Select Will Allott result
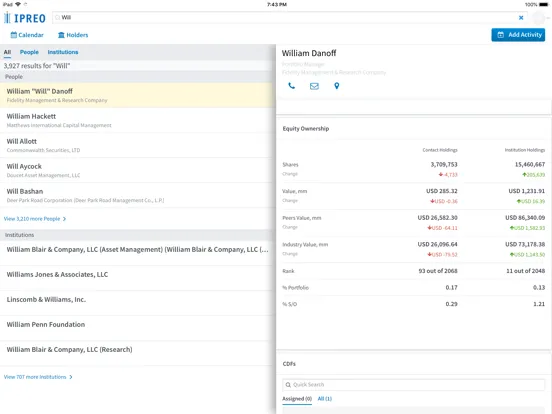Viewport: 552px width, 414px height. [x=137, y=145]
